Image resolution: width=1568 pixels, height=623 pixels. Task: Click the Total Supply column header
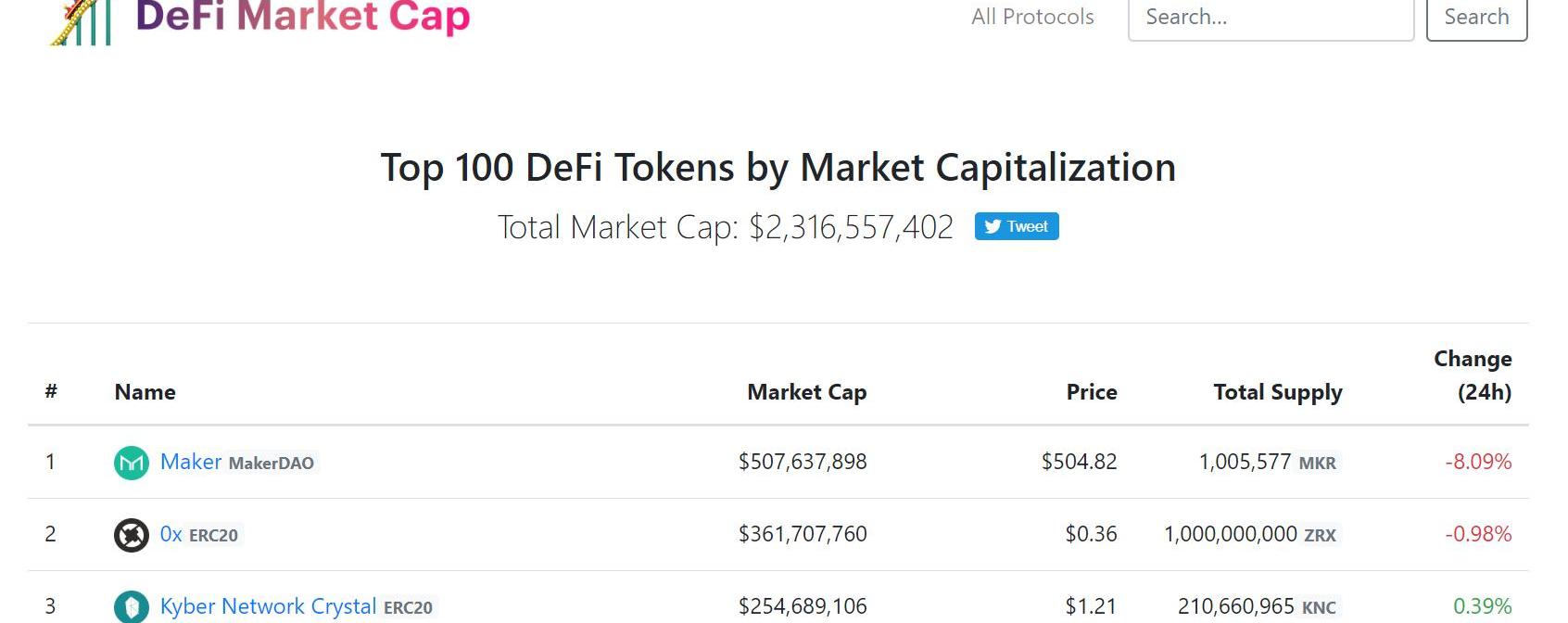(x=1278, y=393)
